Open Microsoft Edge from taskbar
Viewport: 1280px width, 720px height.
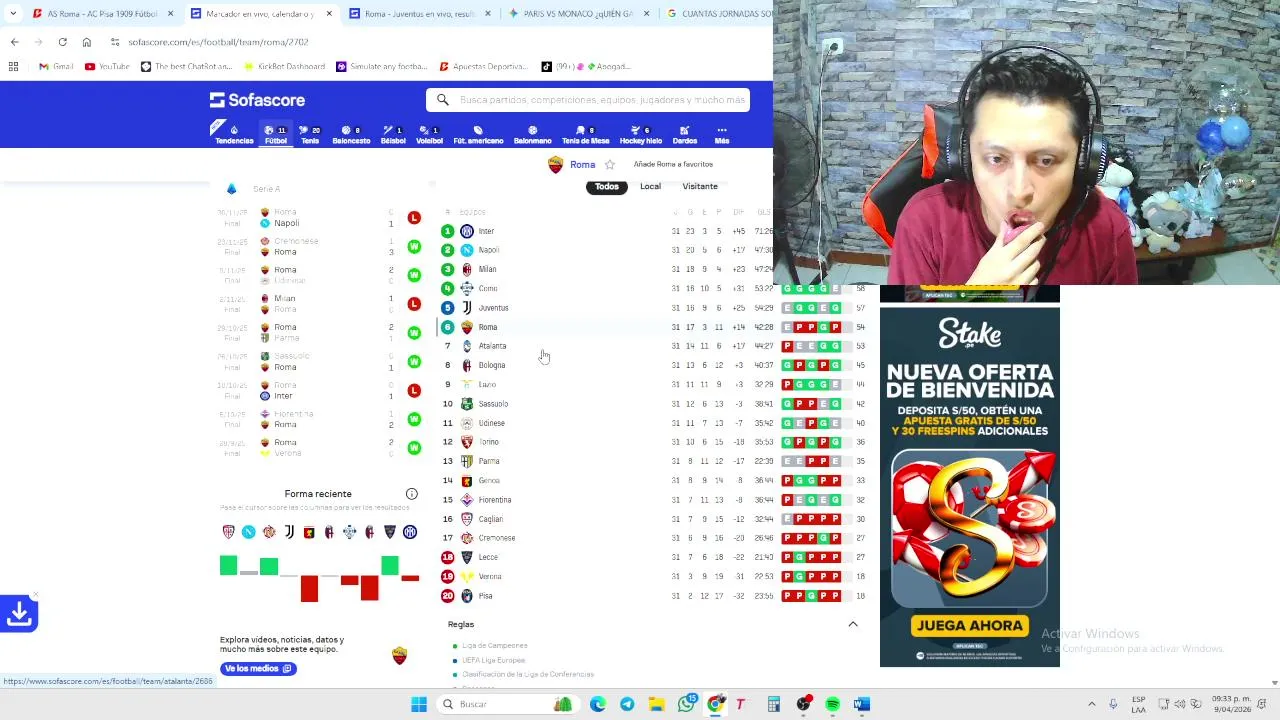click(598, 705)
